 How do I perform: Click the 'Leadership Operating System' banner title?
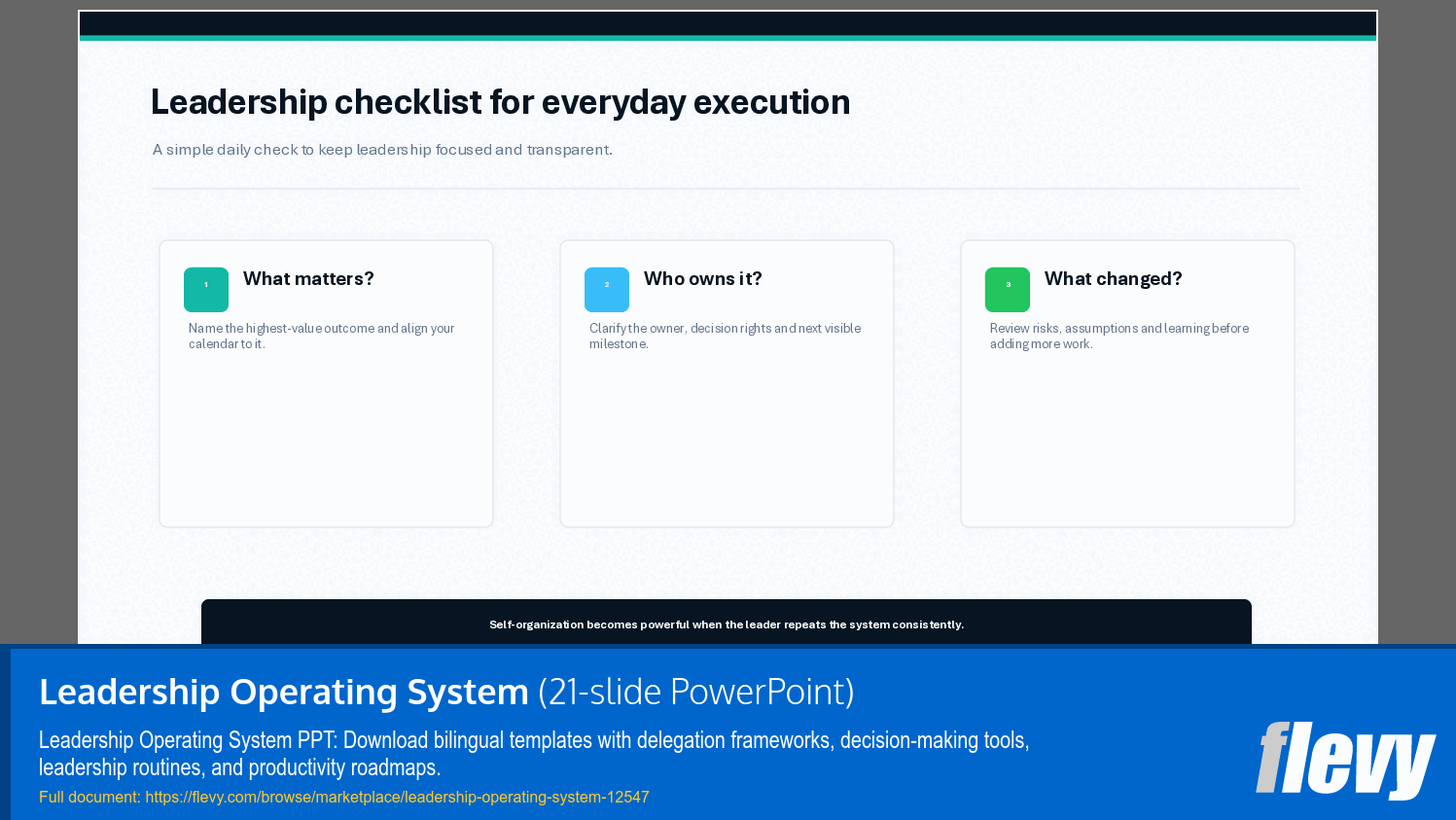(284, 692)
